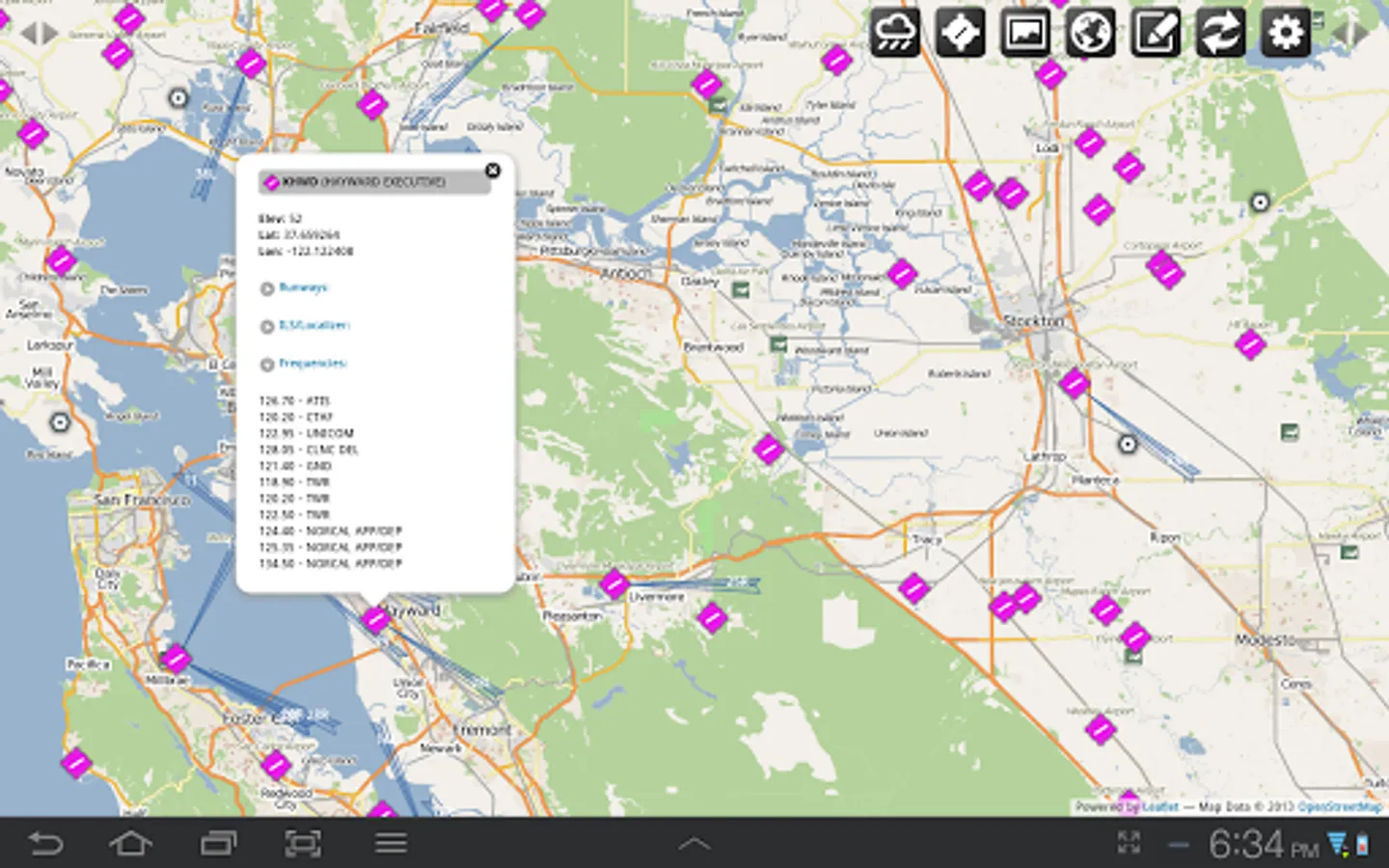Tap the Android back button

pyautogui.click(x=44, y=844)
